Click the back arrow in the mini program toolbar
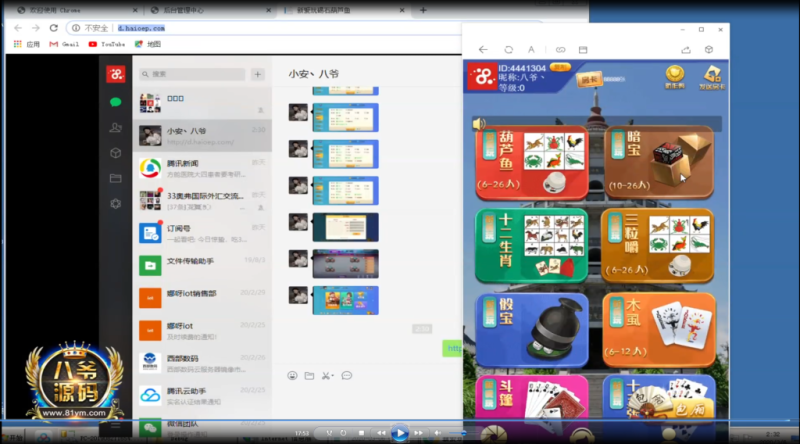Viewport: 800px width, 444px height. (483, 49)
